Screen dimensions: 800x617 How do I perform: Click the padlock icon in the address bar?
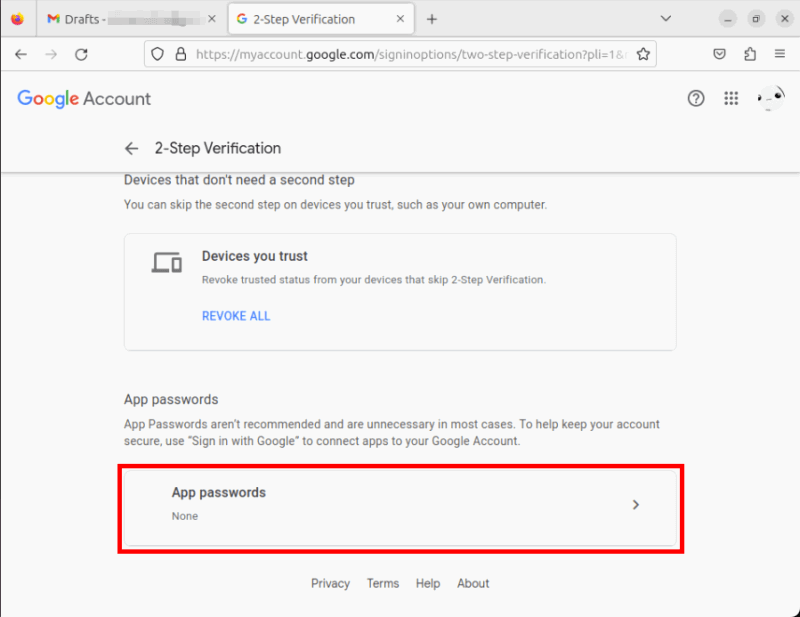click(179, 54)
